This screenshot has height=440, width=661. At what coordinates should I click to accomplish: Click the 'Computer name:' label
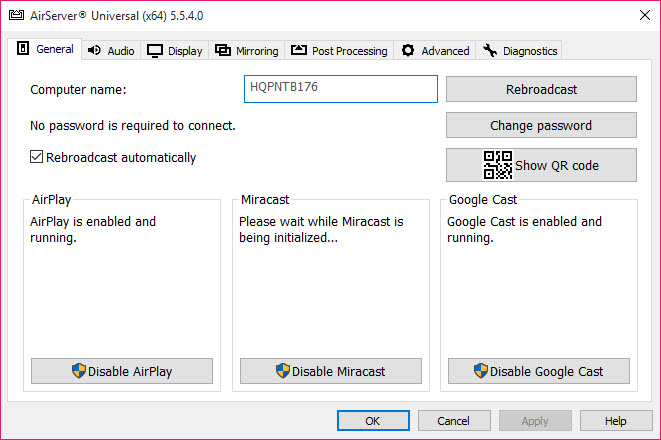point(78,89)
